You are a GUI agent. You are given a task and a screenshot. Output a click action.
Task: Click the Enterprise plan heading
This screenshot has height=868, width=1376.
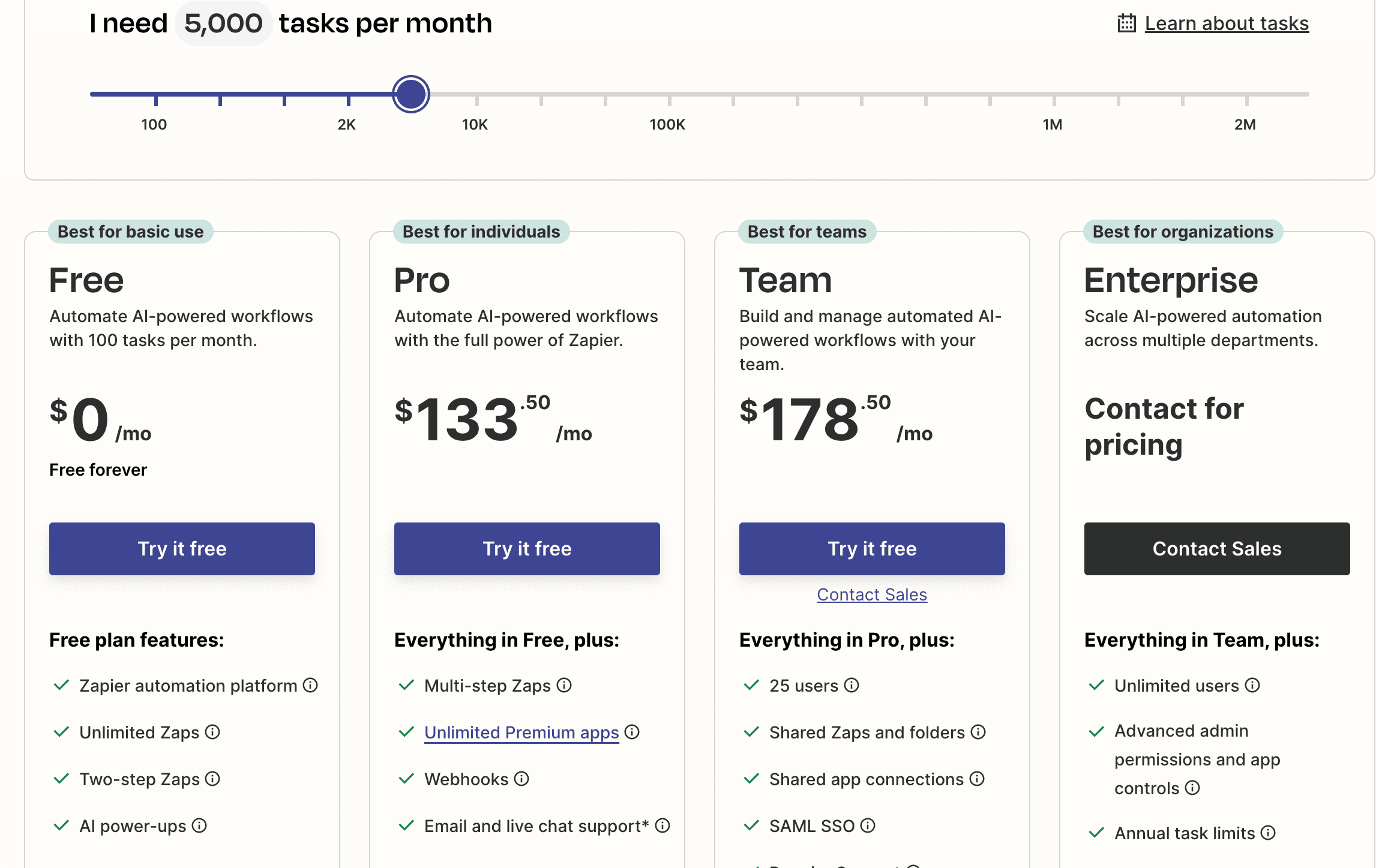click(1171, 281)
